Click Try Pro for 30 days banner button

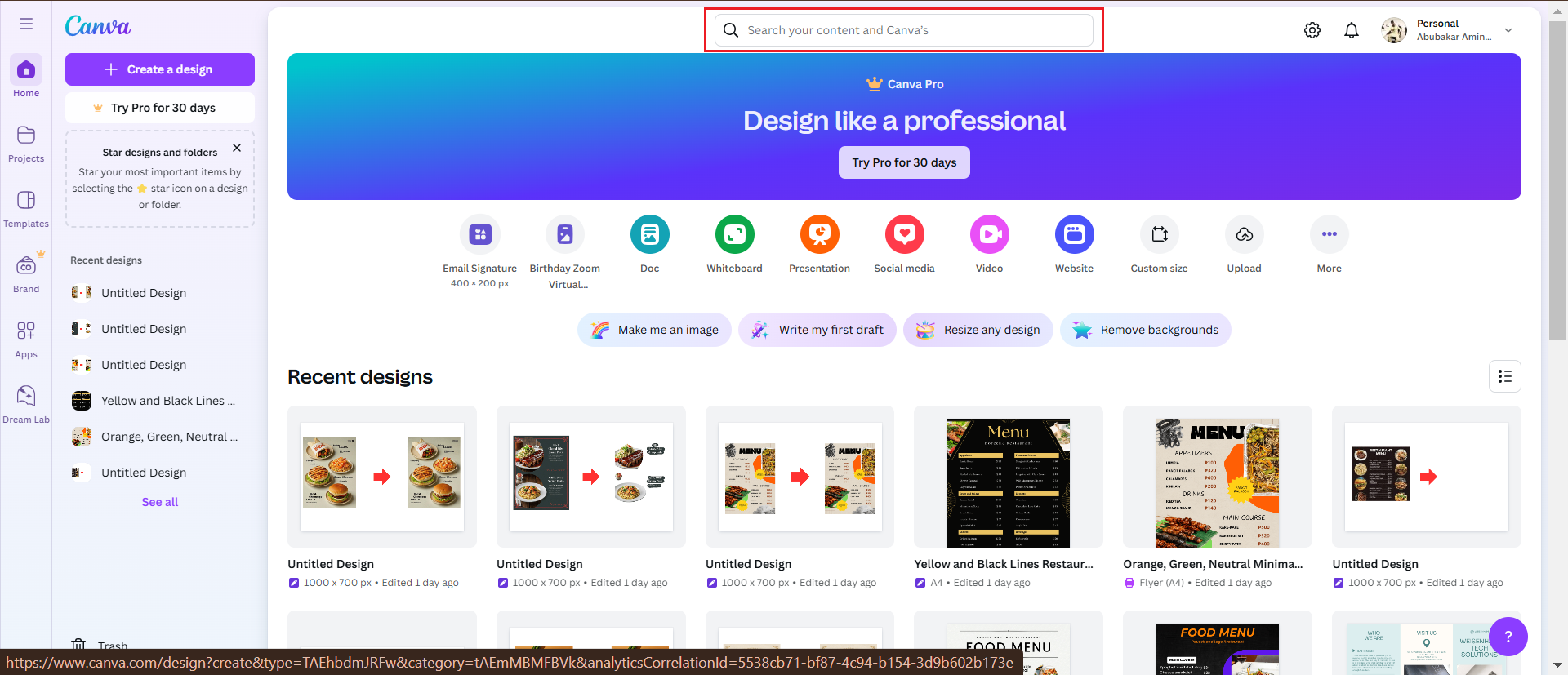904,162
